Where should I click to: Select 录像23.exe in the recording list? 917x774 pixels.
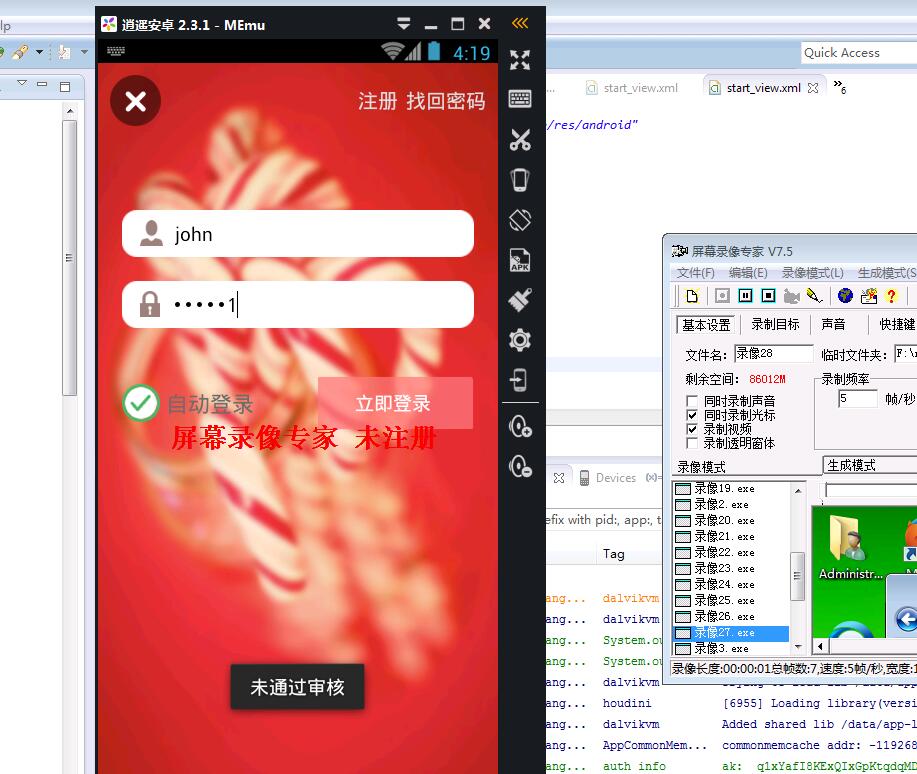click(724, 568)
